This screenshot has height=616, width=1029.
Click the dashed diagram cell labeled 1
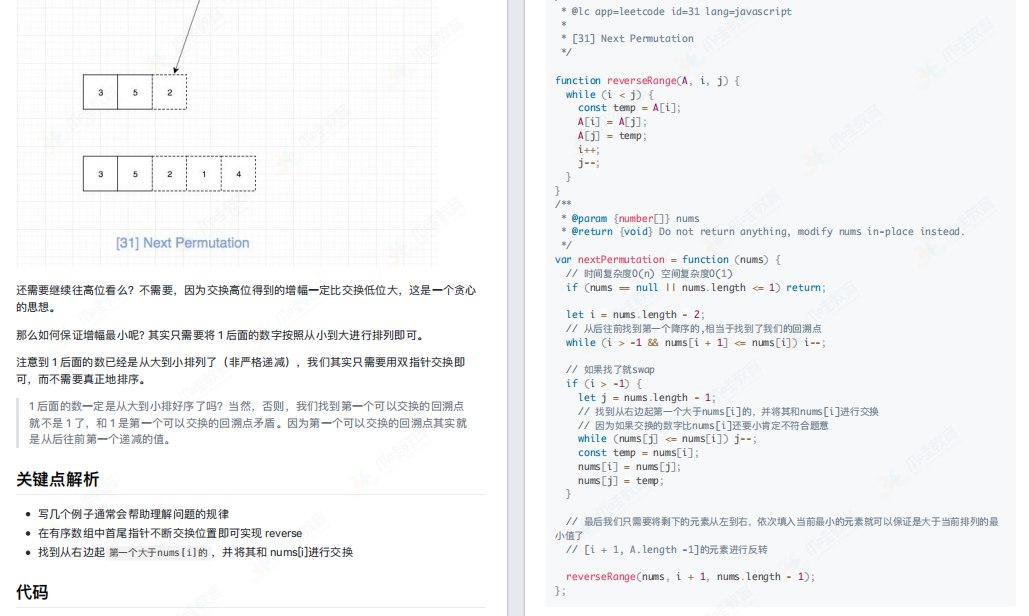[204, 174]
